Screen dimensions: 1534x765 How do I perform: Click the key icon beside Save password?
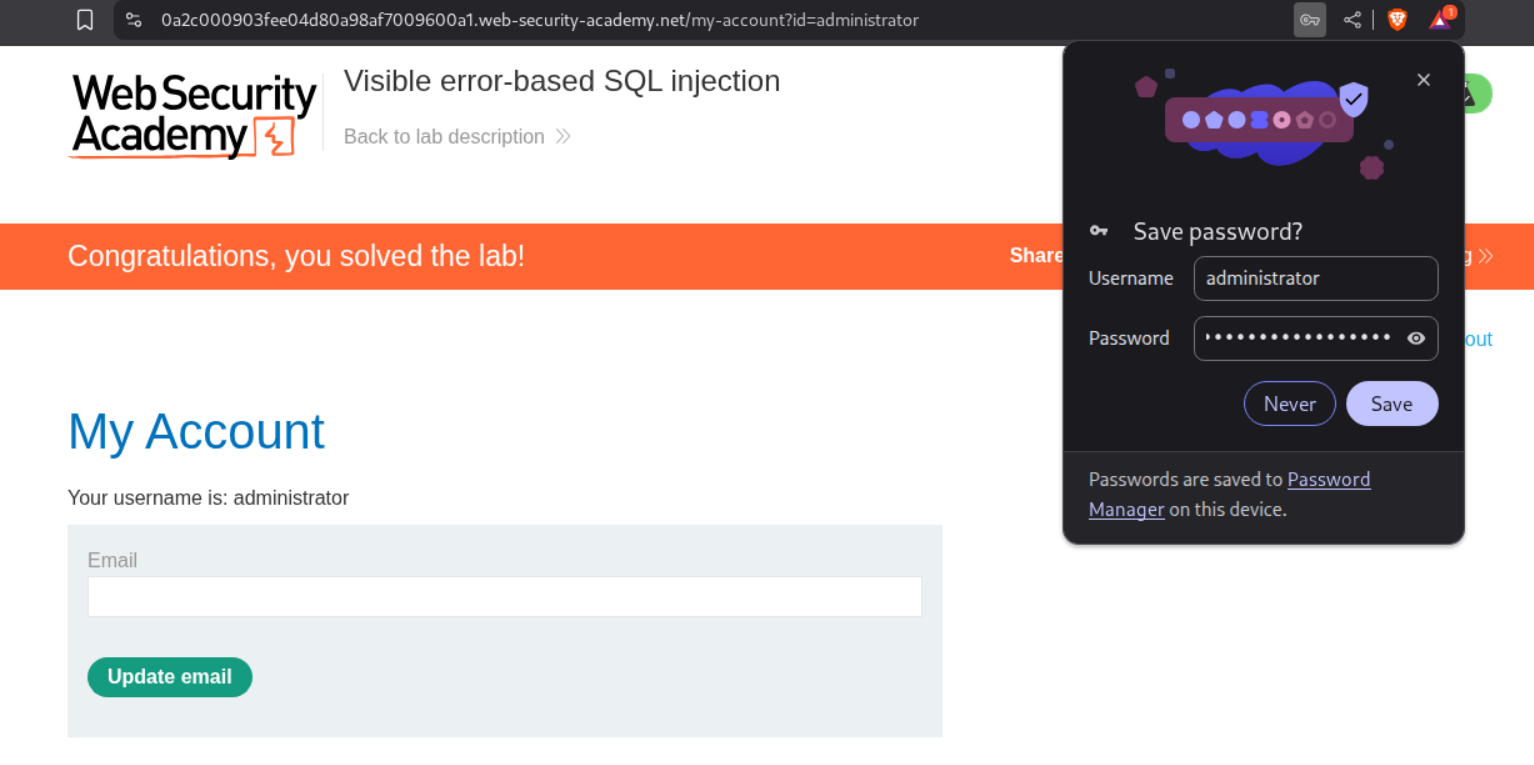[x=1098, y=230]
